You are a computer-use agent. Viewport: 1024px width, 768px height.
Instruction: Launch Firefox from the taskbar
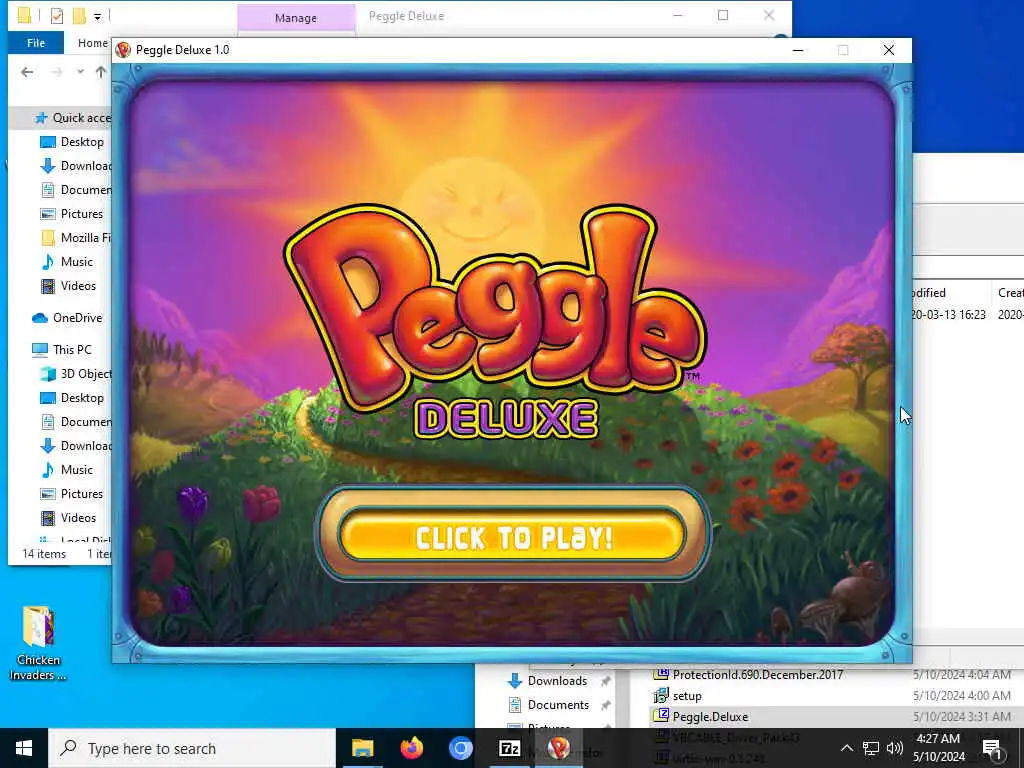coord(411,748)
